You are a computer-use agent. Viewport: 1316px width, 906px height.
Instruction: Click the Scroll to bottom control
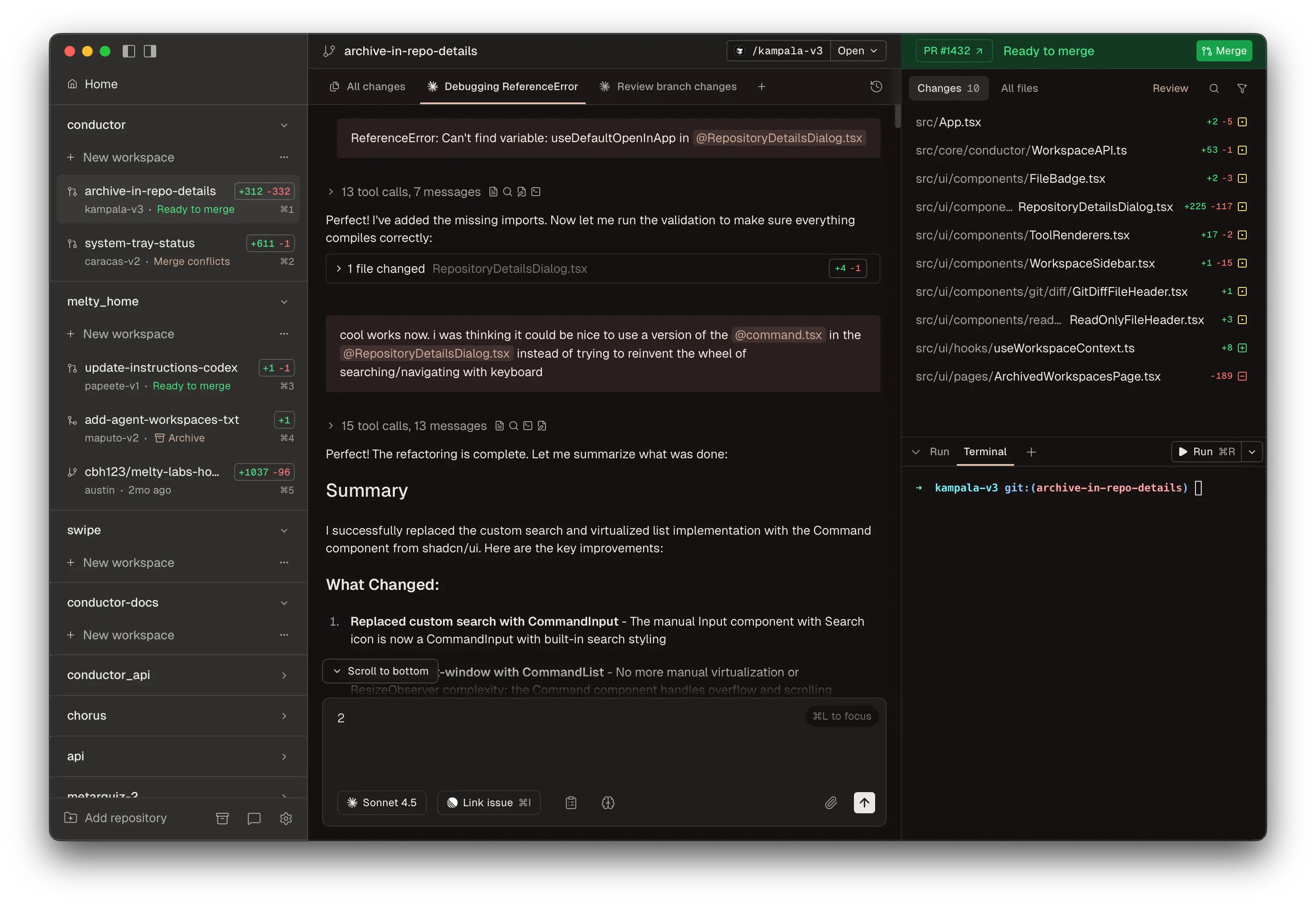click(x=380, y=670)
